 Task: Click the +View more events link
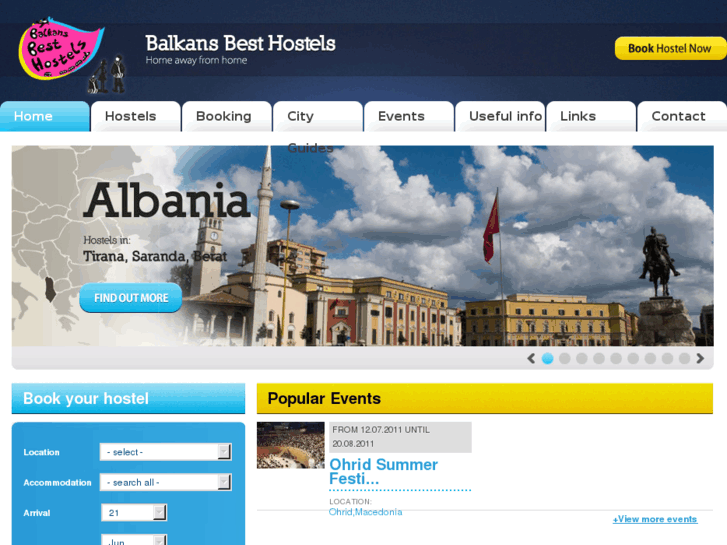(x=655, y=519)
